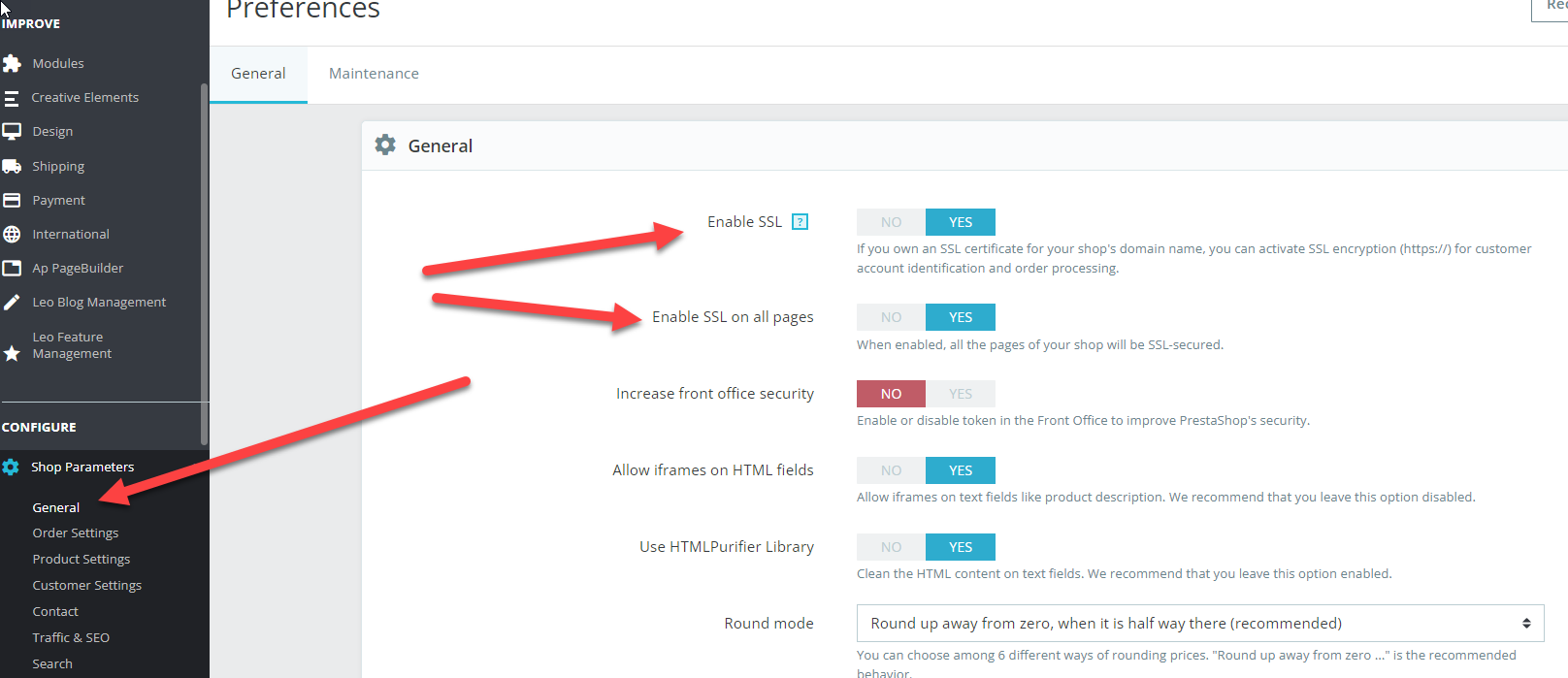
Task: Open Traffic & SEO submenu link
Action: pyautogui.click(x=71, y=637)
